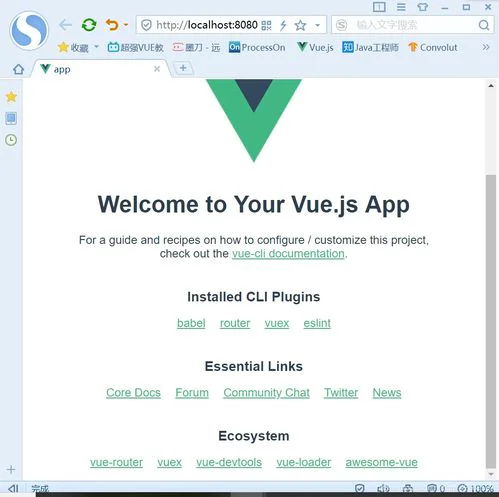Show the QR code for this page
Screen dimensions: 499x497
tap(266, 25)
